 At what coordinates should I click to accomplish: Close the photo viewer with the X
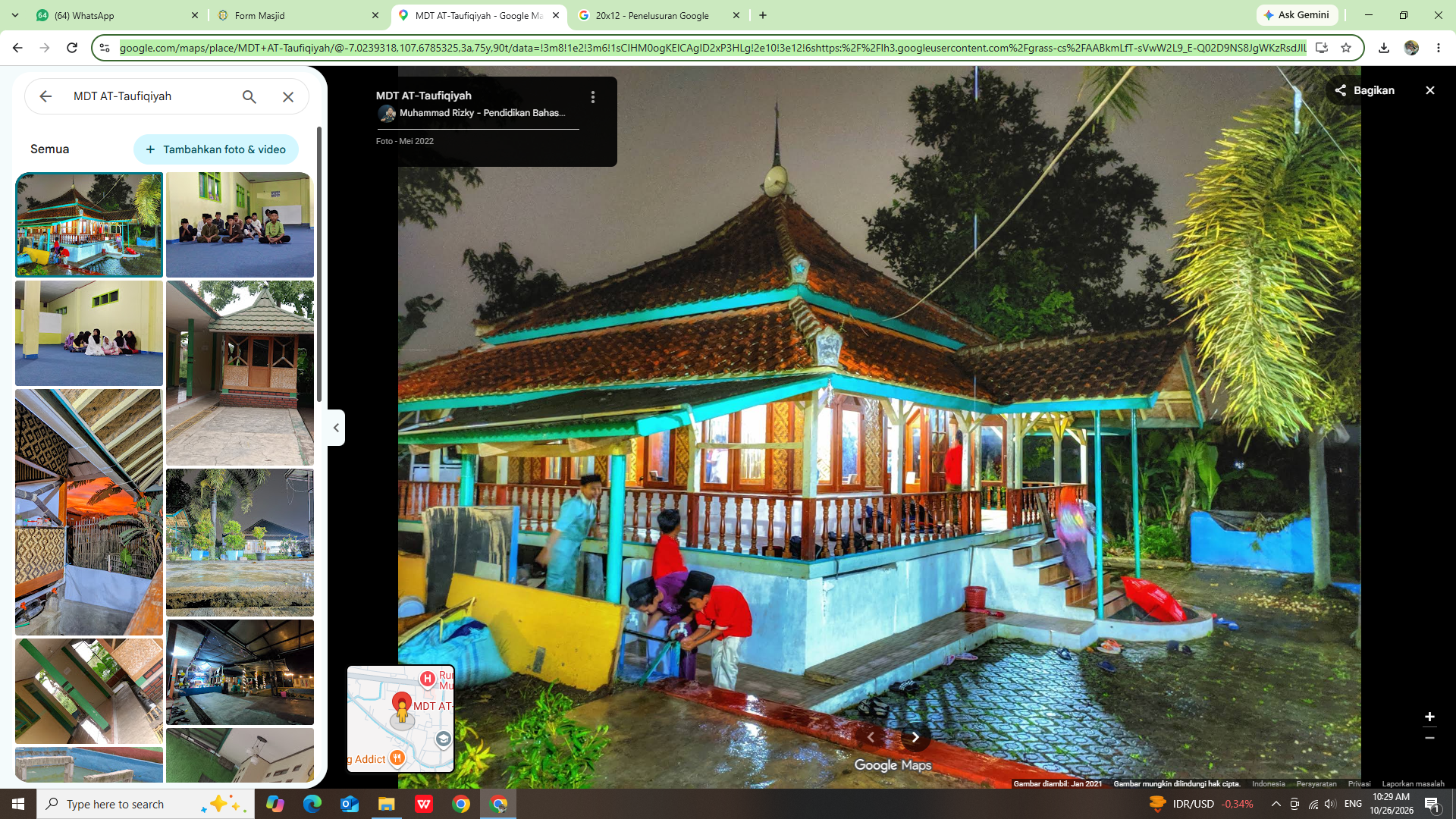1430,90
